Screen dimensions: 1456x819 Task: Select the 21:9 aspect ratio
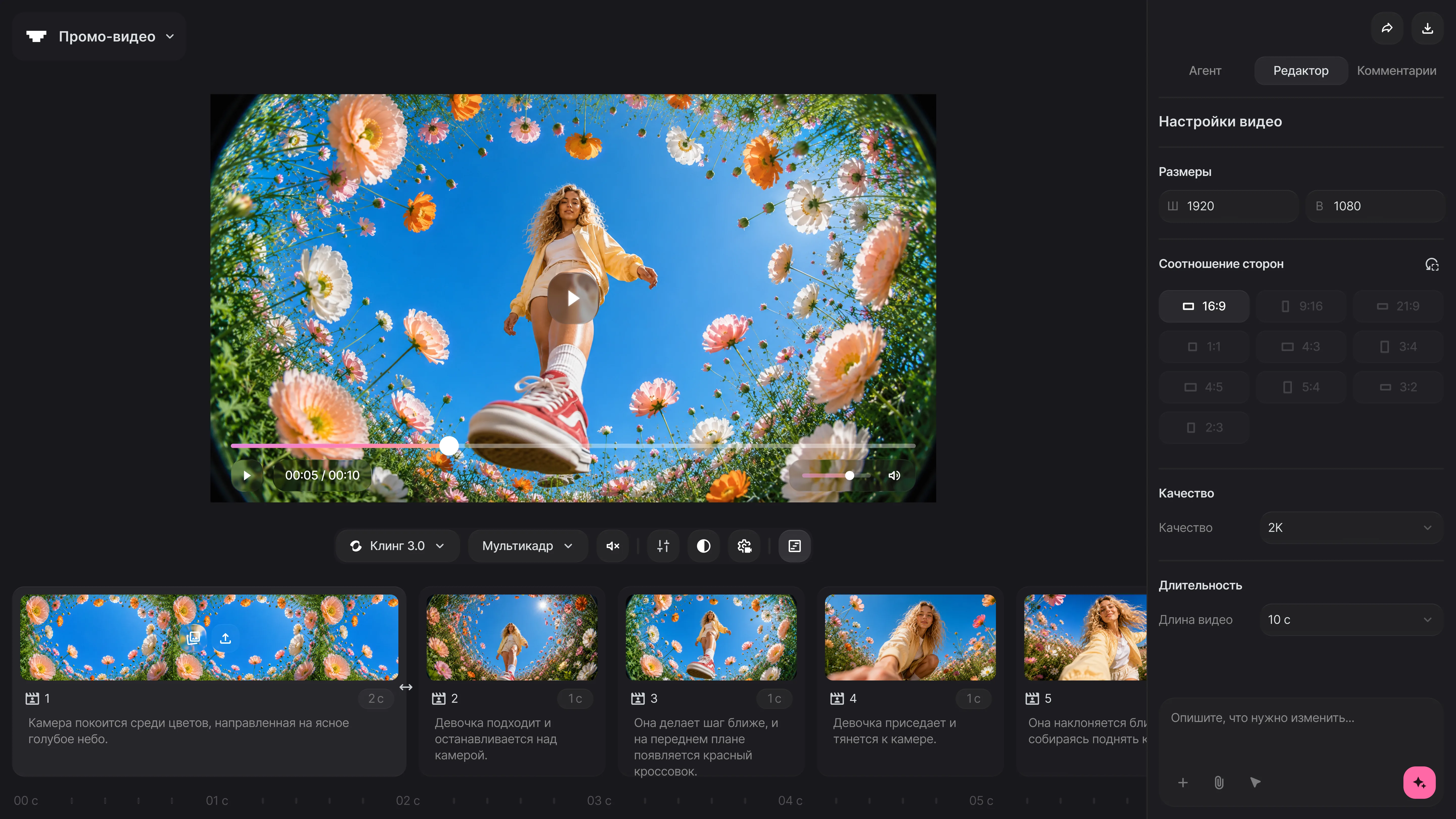click(x=1398, y=306)
